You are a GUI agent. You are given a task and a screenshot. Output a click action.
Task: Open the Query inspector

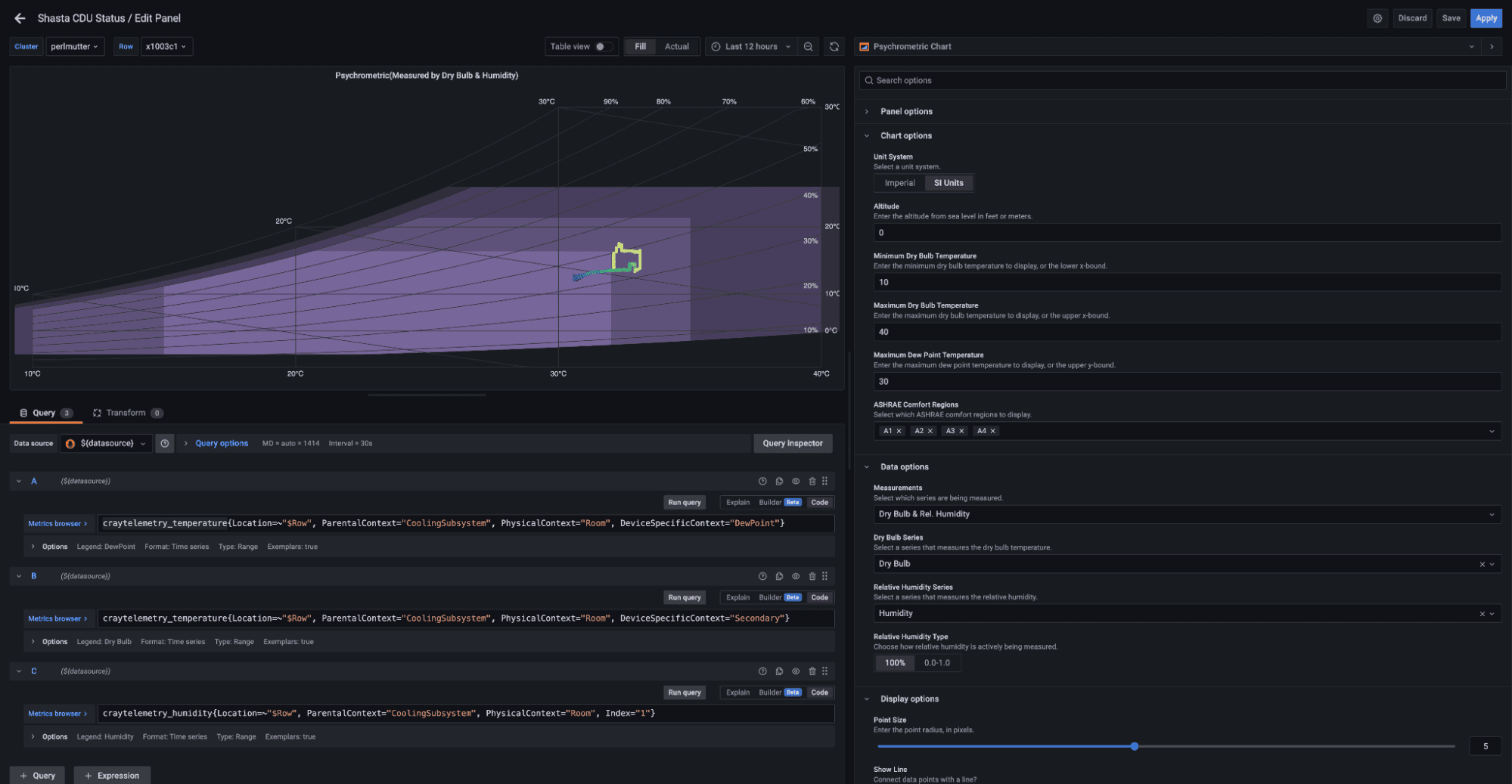793,443
